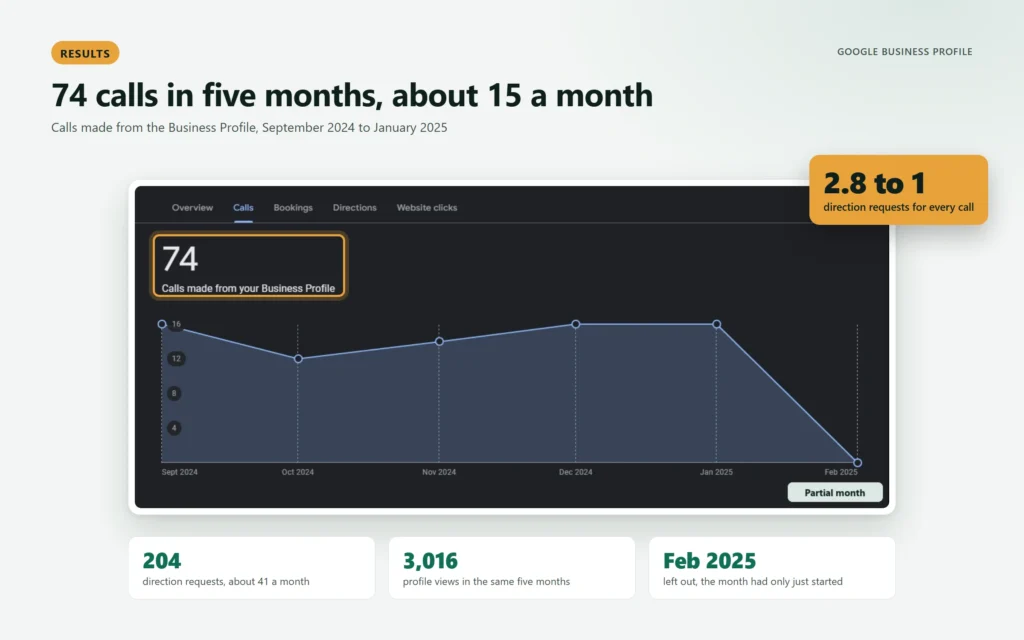
Task: Click the GOOGLE BUSINESS PROFILE text
Action: tap(904, 52)
